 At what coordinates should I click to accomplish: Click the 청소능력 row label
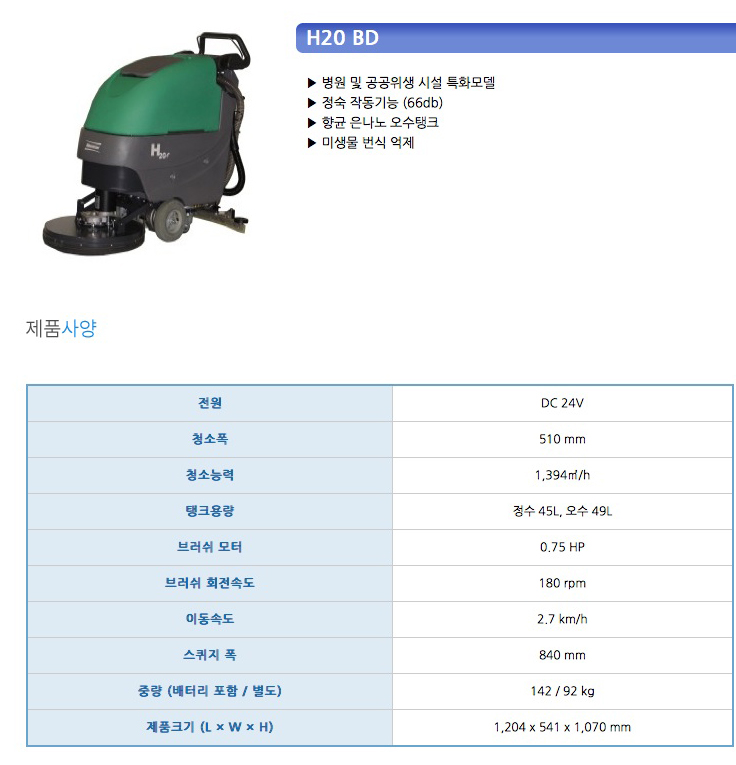210,475
